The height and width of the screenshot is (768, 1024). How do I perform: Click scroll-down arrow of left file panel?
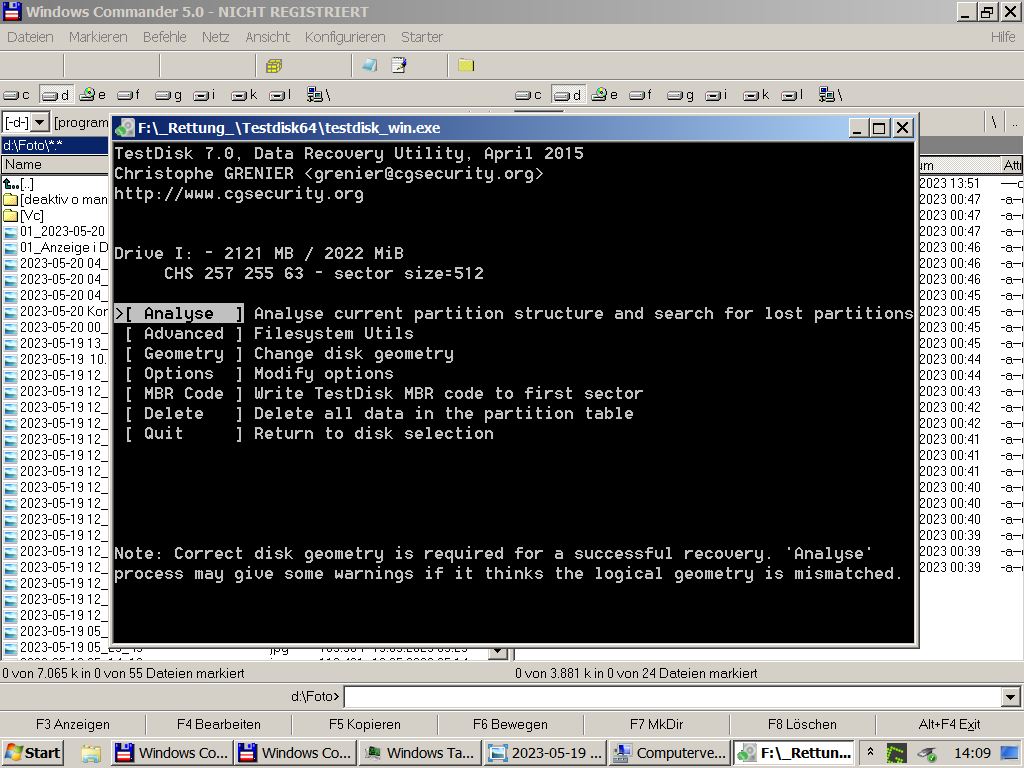click(498, 651)
